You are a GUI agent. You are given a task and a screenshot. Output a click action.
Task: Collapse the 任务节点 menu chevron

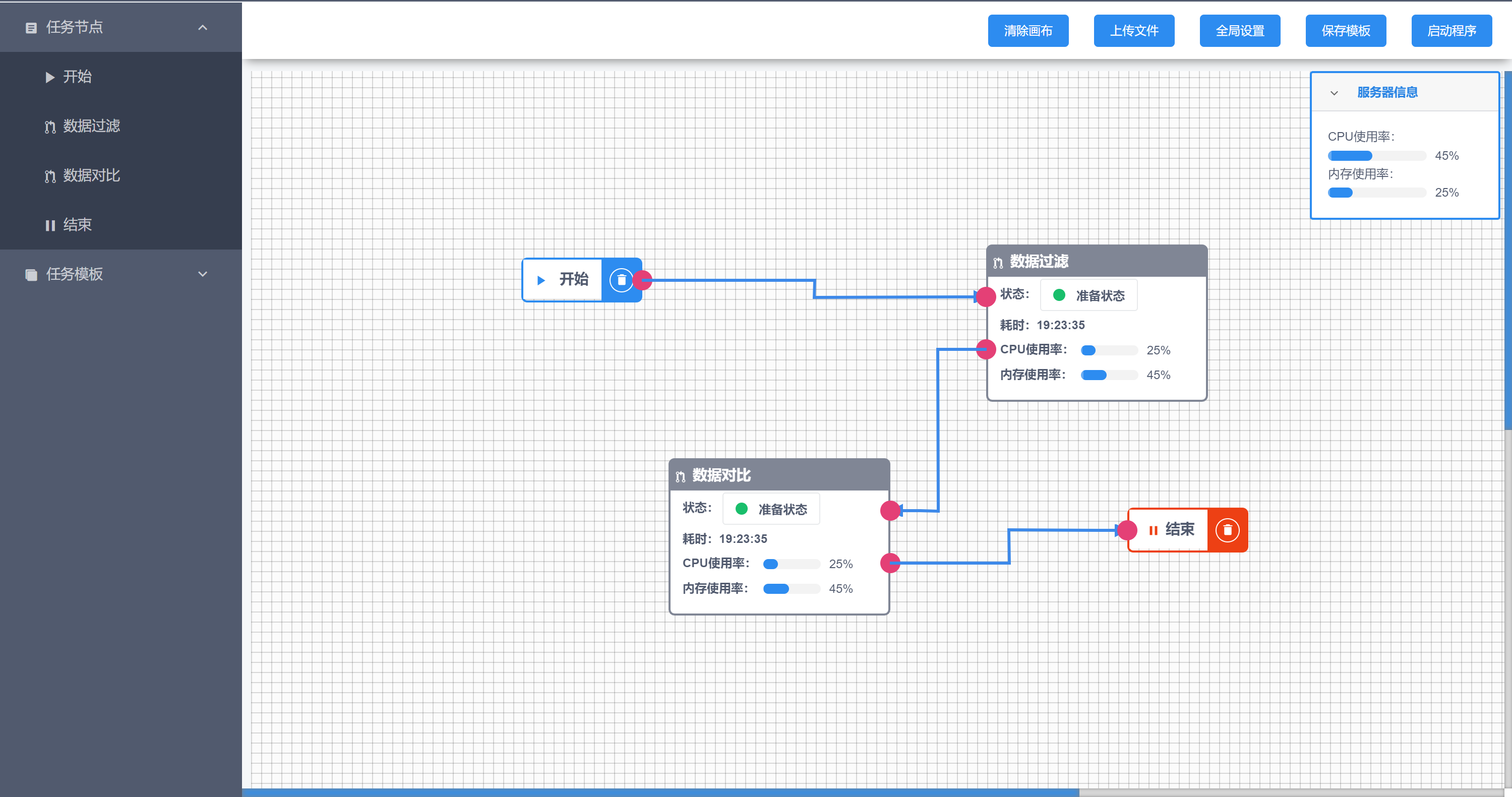click(203, 28)
